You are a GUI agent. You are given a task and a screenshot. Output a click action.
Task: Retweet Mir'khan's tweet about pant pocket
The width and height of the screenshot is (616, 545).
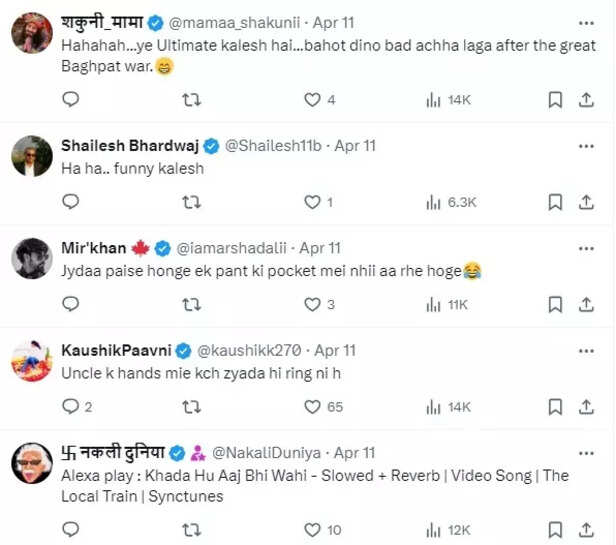coord(191,304)
